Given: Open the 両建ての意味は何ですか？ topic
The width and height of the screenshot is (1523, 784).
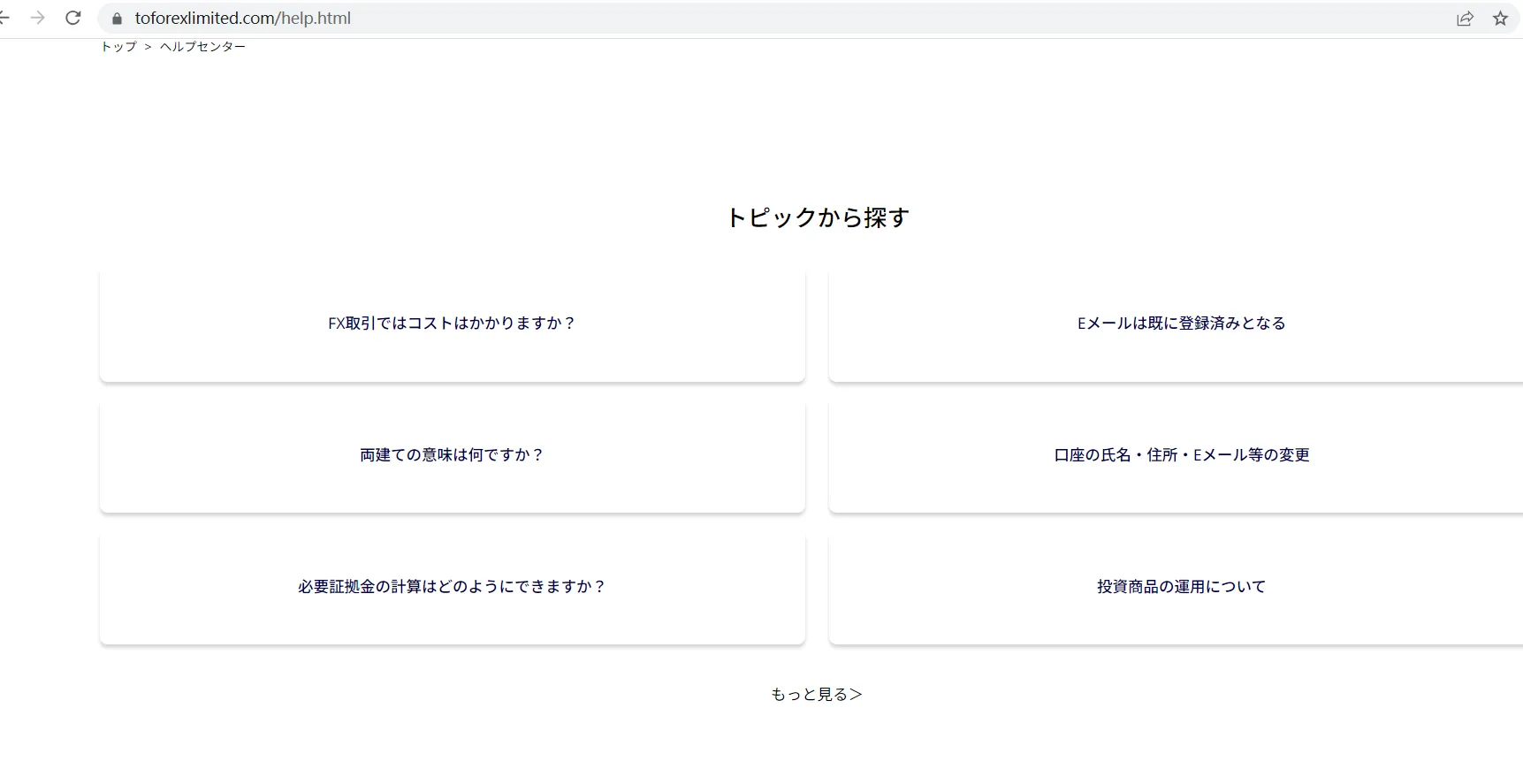Looking at the screenshot, I should click(453, 455).
